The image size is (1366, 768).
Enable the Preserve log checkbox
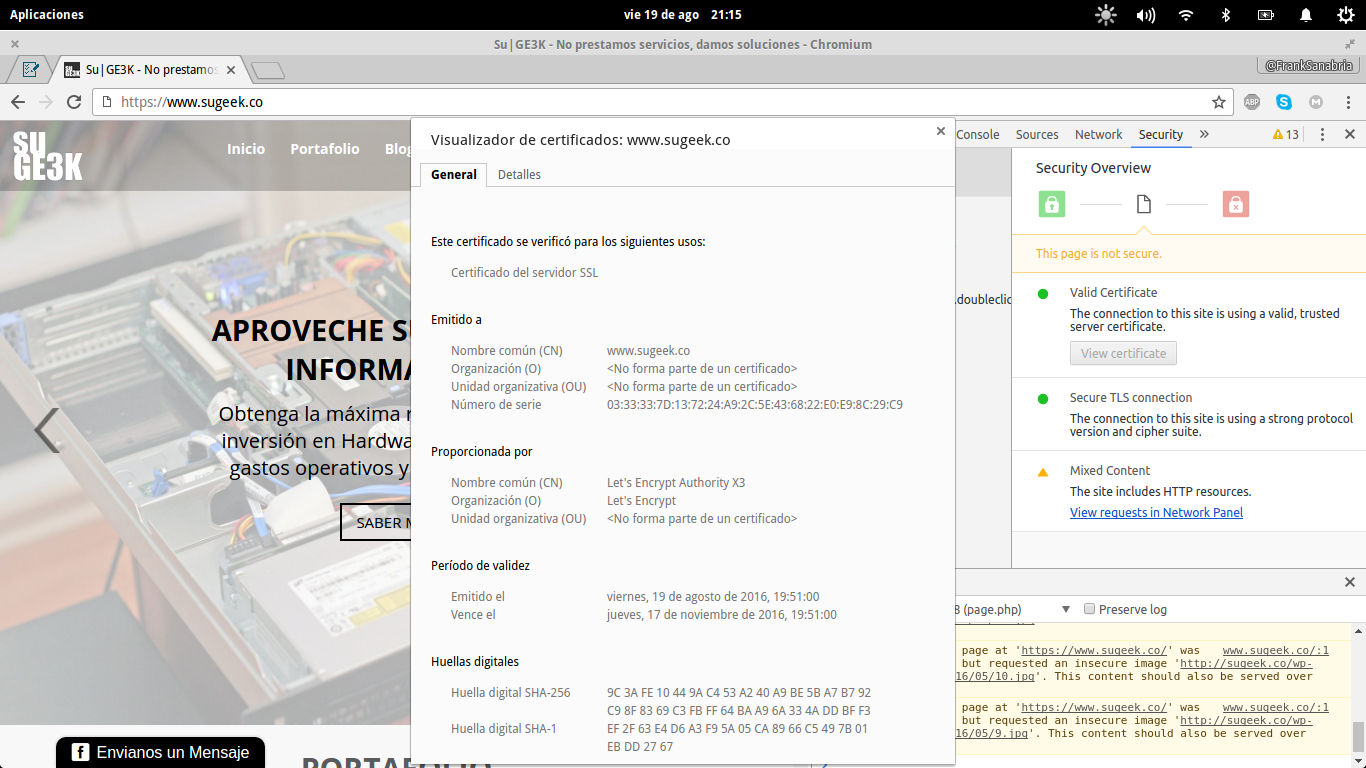pos(1090,609)
